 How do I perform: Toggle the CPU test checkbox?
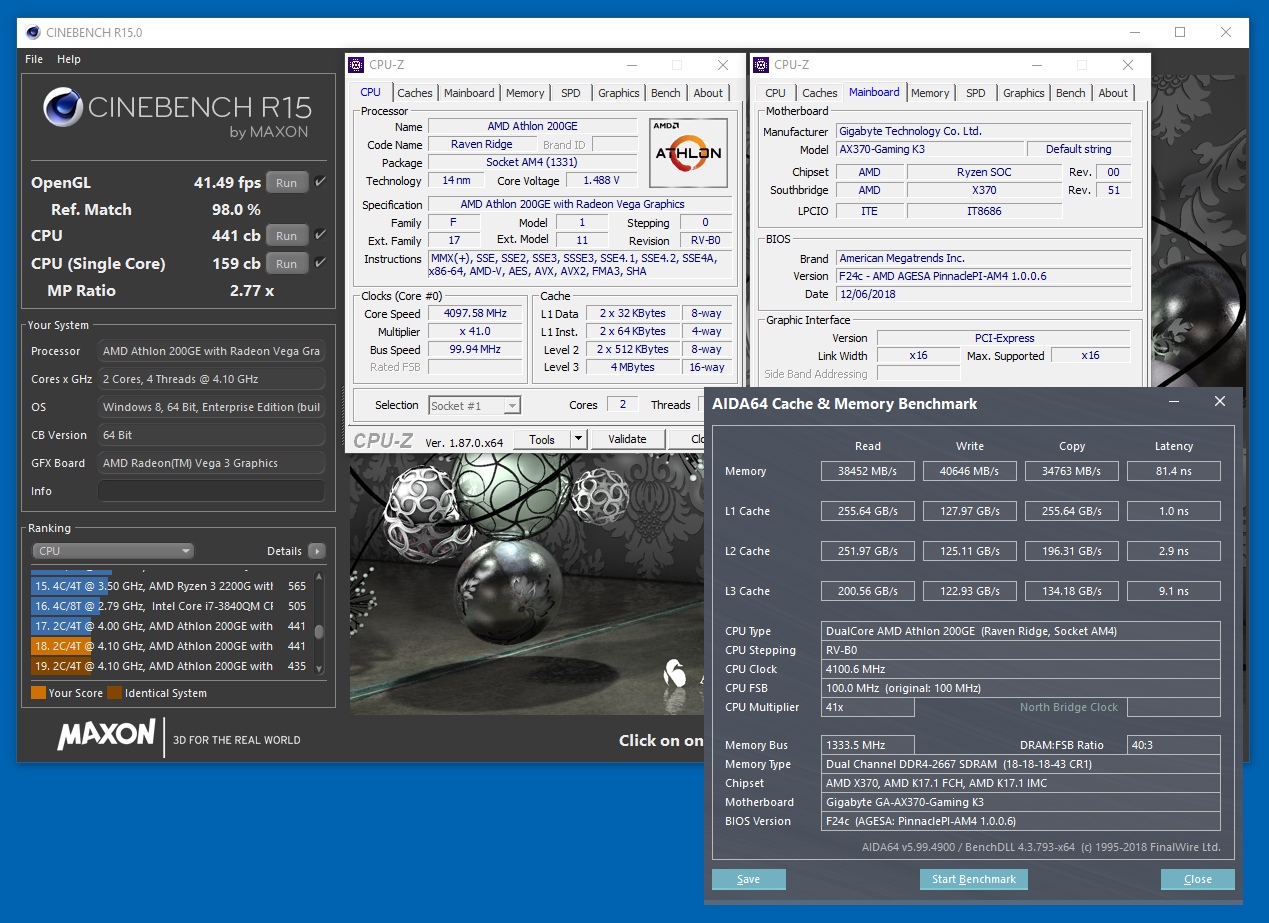click(320, 235)
